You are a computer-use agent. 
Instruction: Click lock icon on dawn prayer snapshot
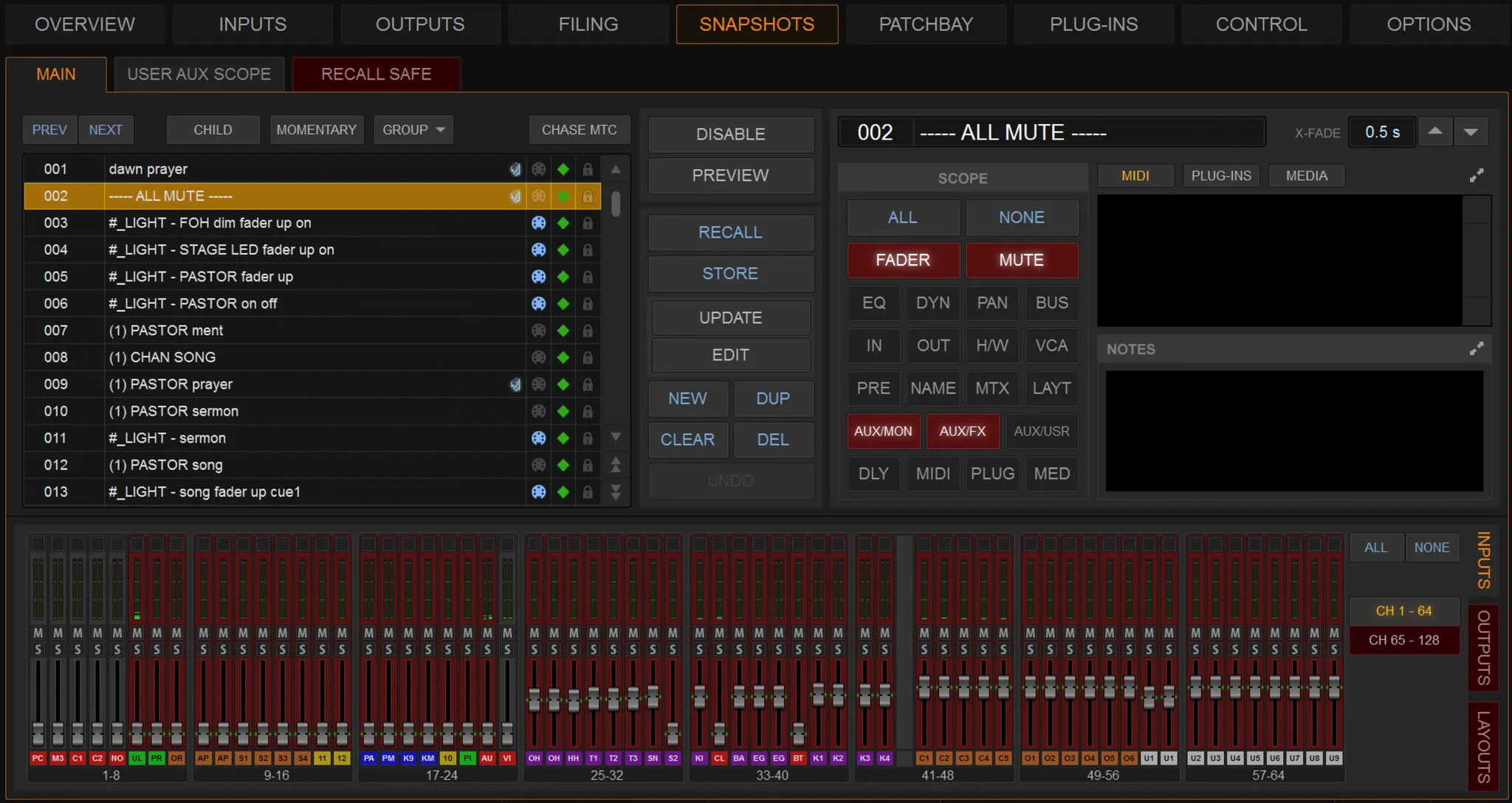pos(588,169)
